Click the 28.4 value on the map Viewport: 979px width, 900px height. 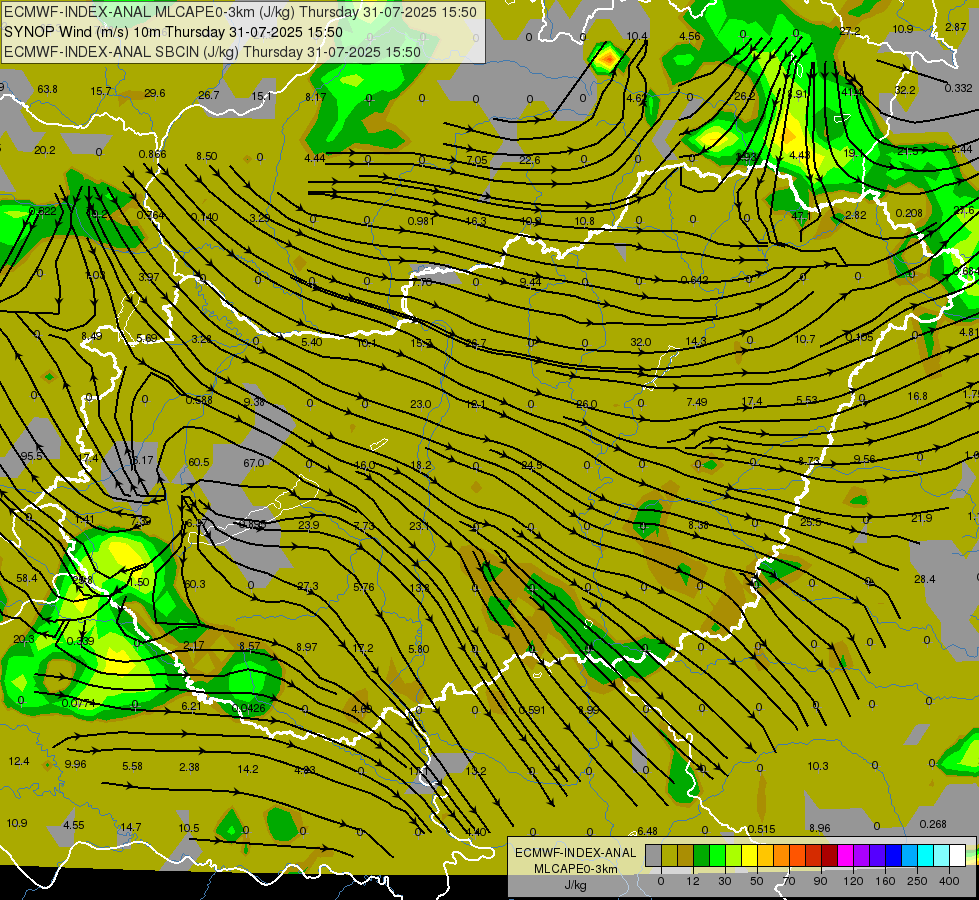coord(925,579)
